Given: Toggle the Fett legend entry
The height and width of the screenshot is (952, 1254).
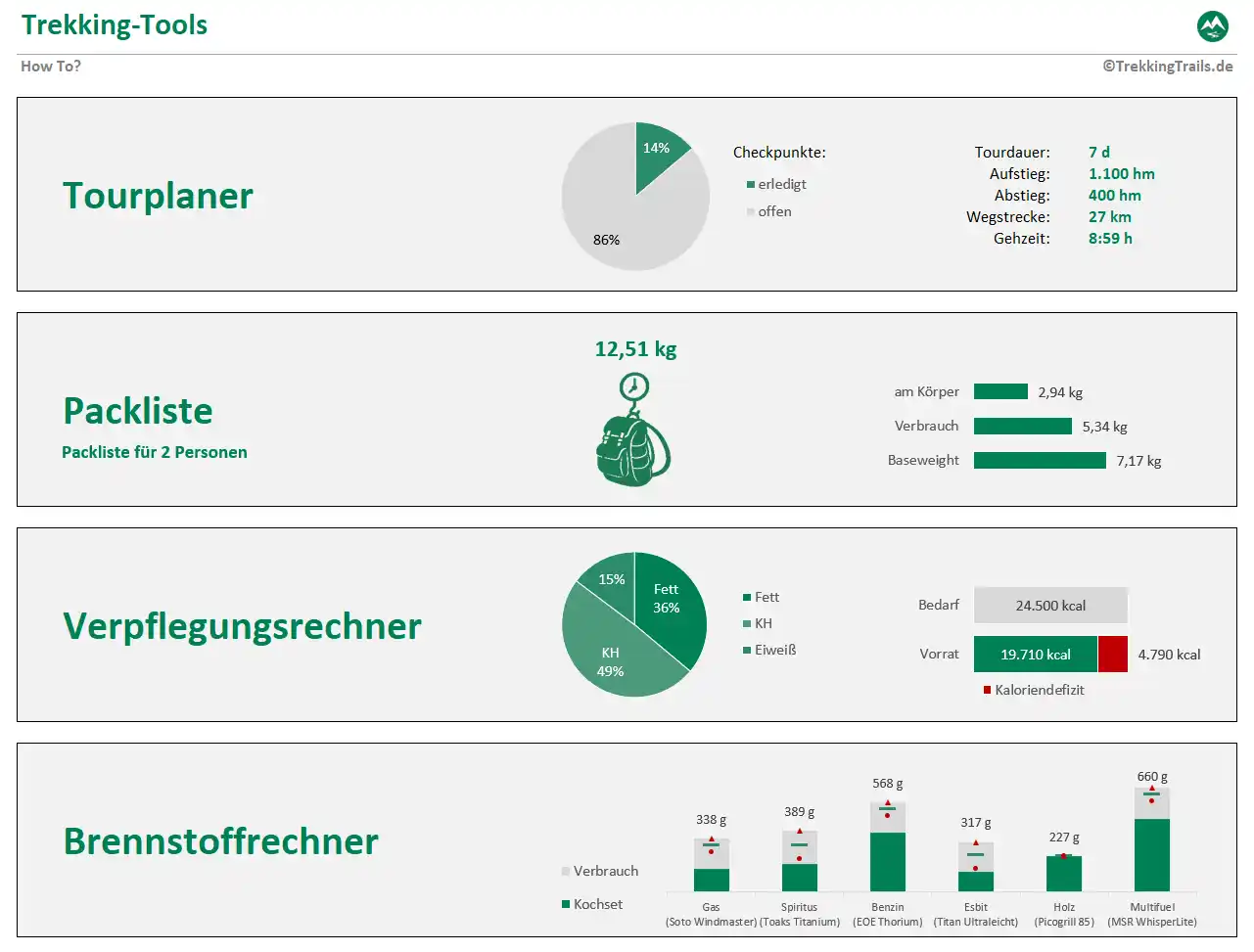Looking at the screenshot, I should pos(747,597).
